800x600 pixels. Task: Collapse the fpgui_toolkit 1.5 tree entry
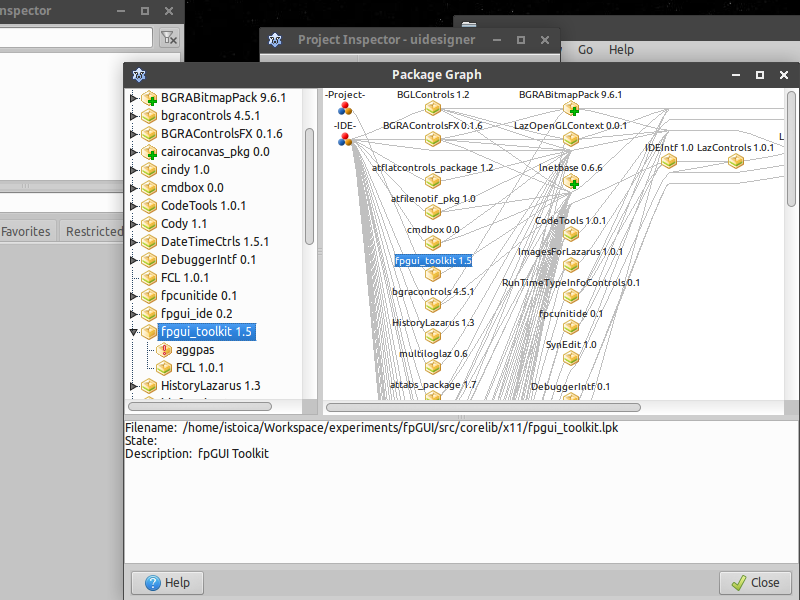coord(133,331)
